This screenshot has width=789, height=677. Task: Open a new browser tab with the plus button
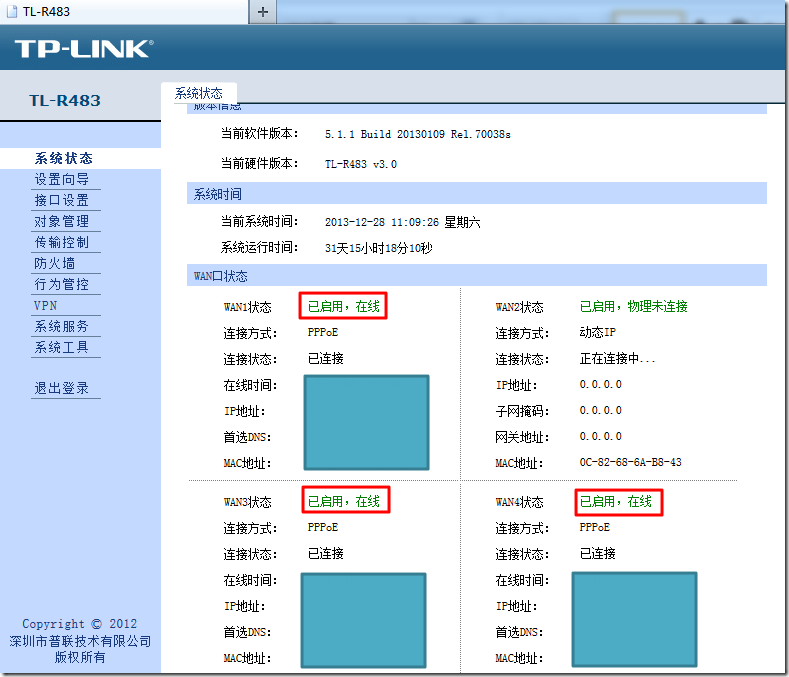(263, 12)
